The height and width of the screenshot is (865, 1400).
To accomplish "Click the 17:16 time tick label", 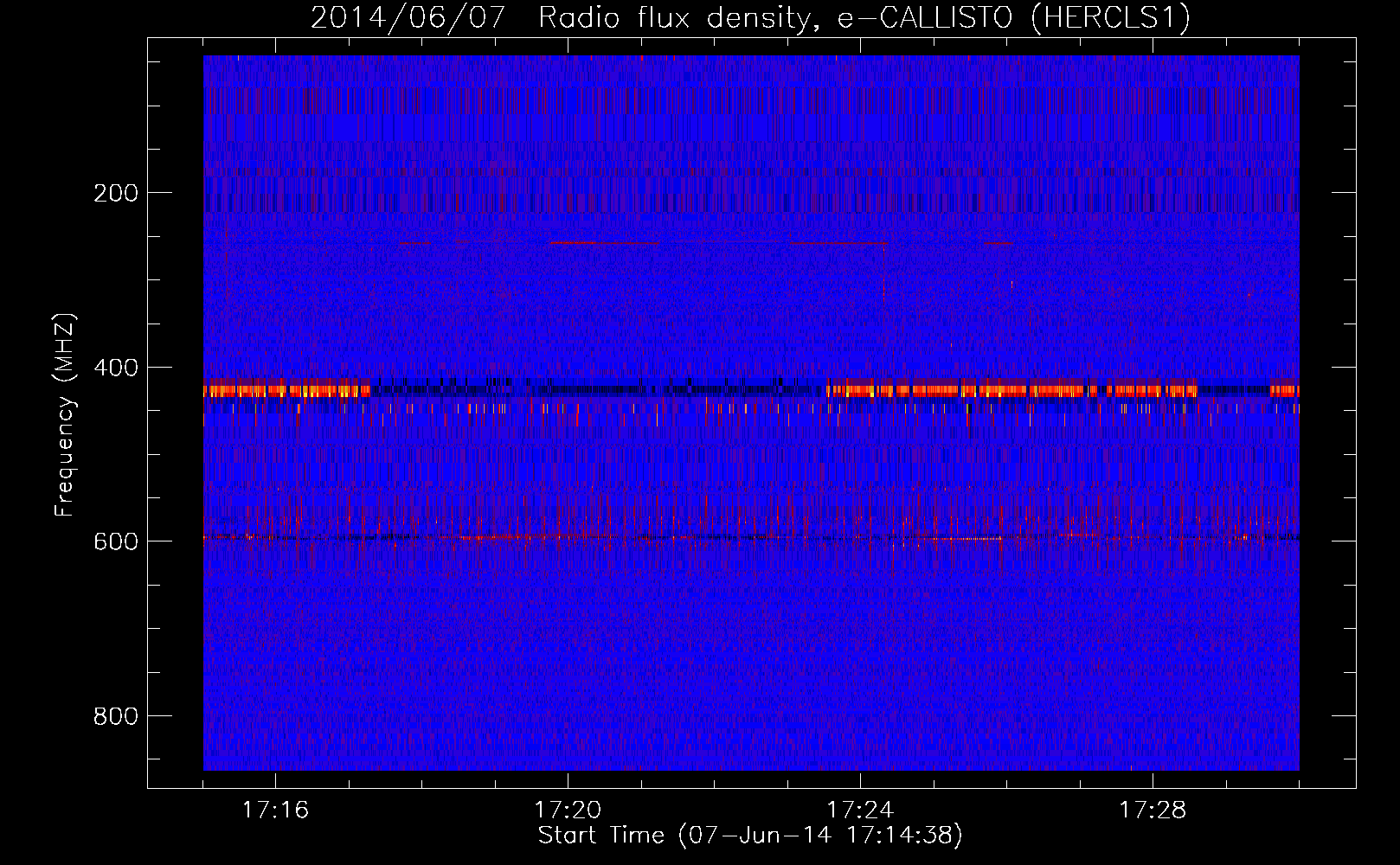I will coord(275,810).
